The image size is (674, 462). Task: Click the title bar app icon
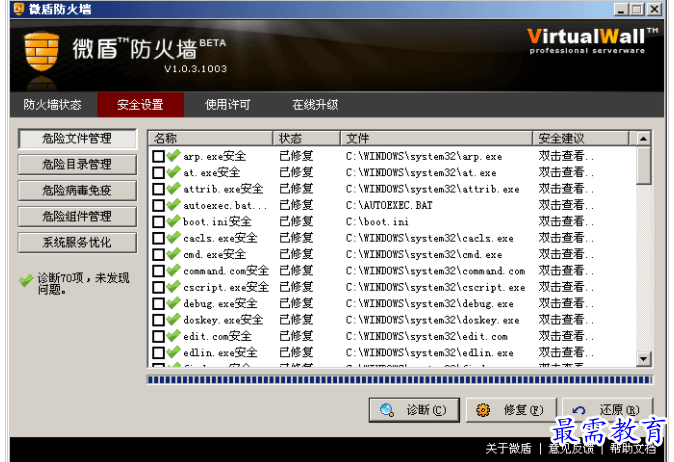pos(18,9)
